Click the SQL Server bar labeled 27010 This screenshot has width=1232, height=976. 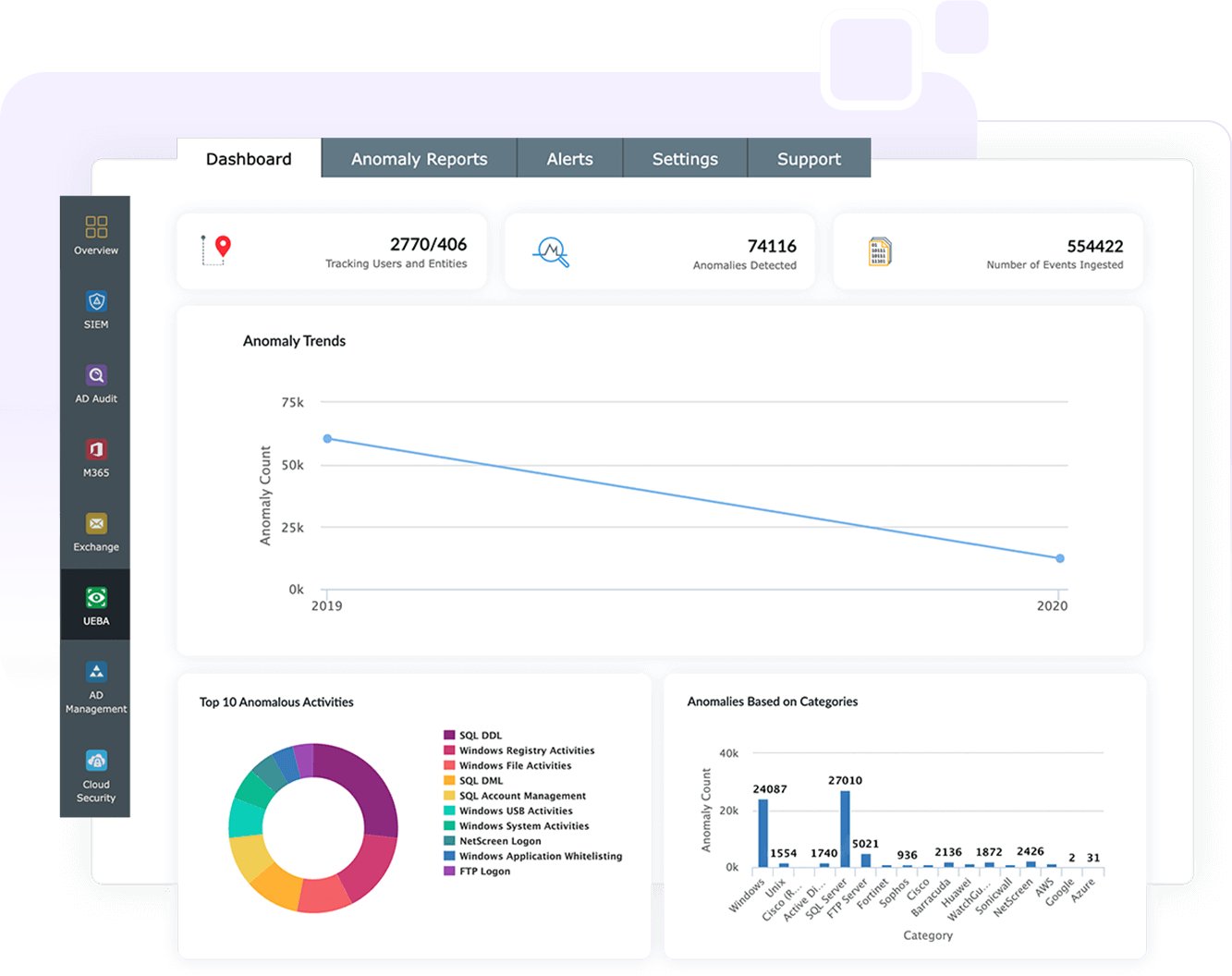(845, 828)
